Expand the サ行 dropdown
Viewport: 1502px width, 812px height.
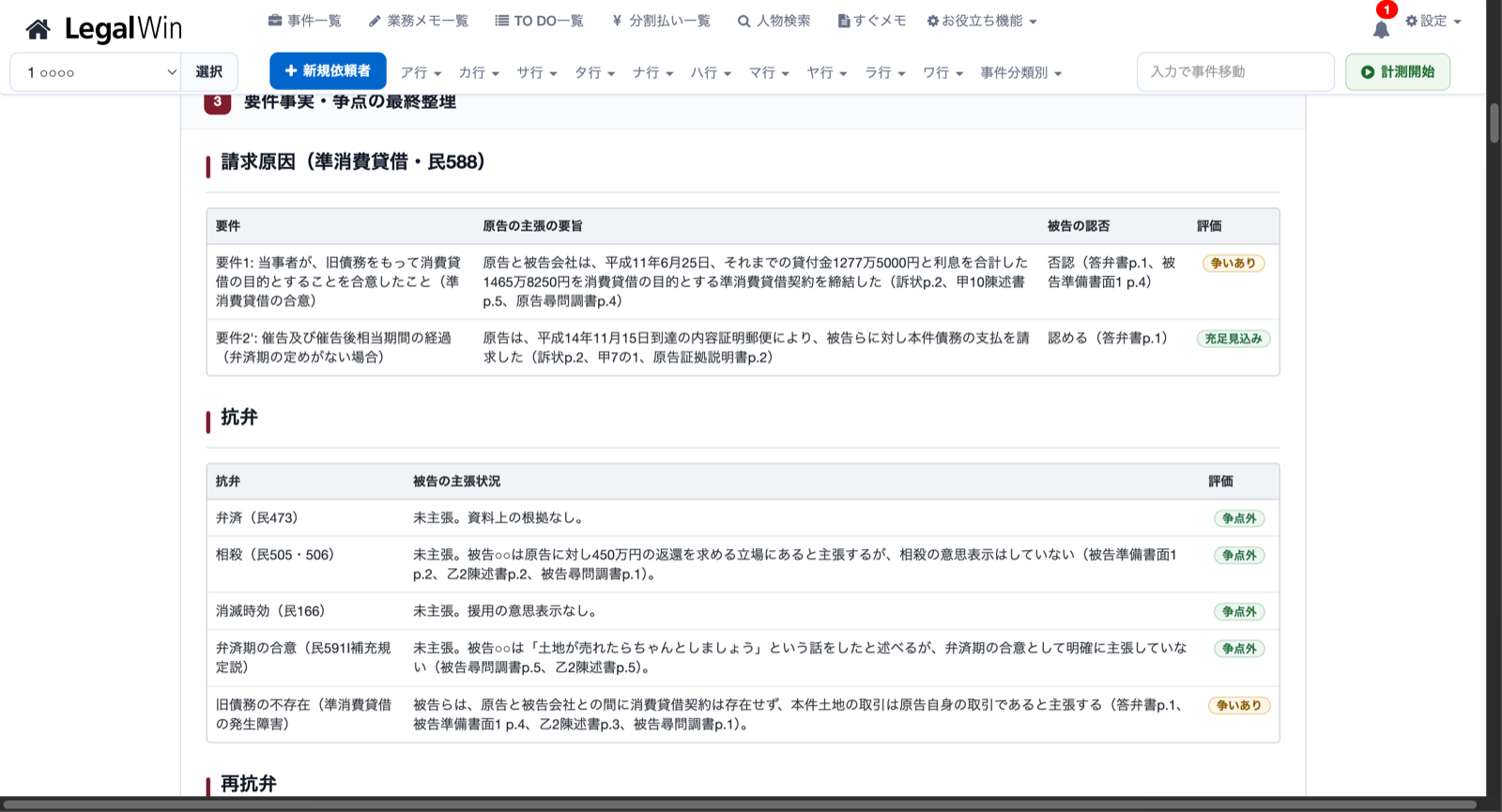pyautogui.click(x=537, y=72)
